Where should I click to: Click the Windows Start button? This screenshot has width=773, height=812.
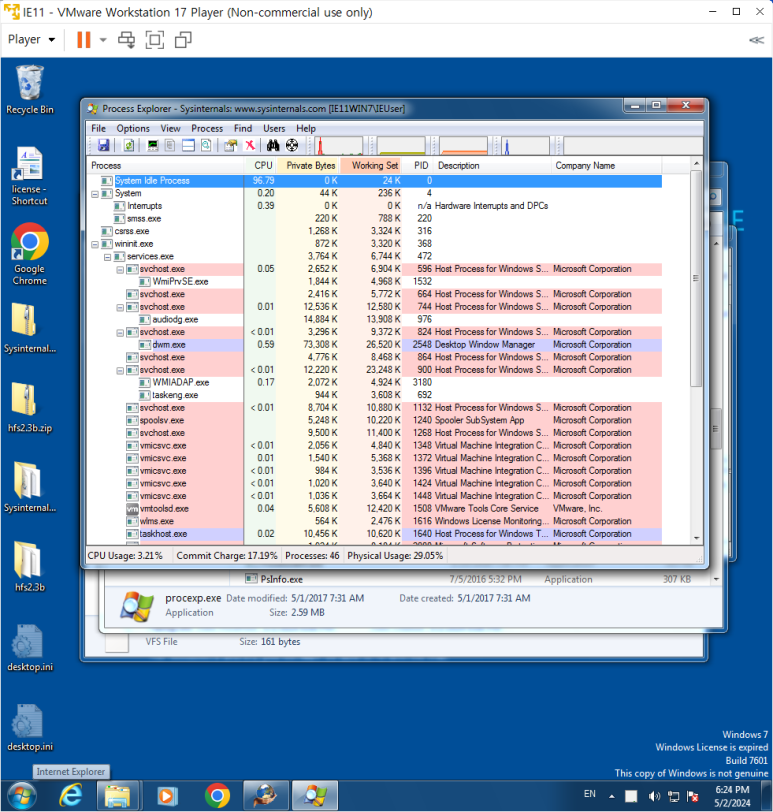21,795
